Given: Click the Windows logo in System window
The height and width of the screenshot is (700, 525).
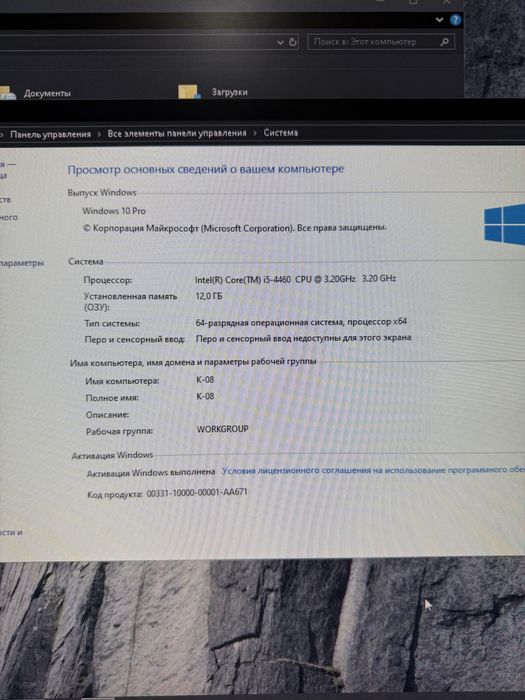Looking at the screenshot, I should point(505,225).
